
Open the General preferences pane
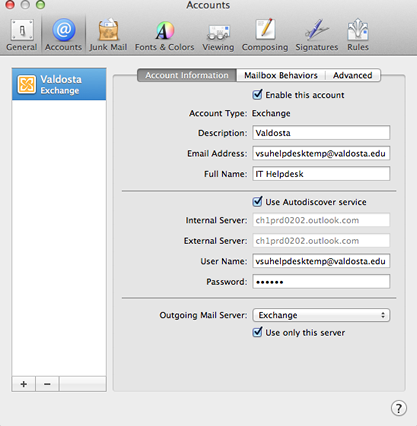[x=22, y=35]
